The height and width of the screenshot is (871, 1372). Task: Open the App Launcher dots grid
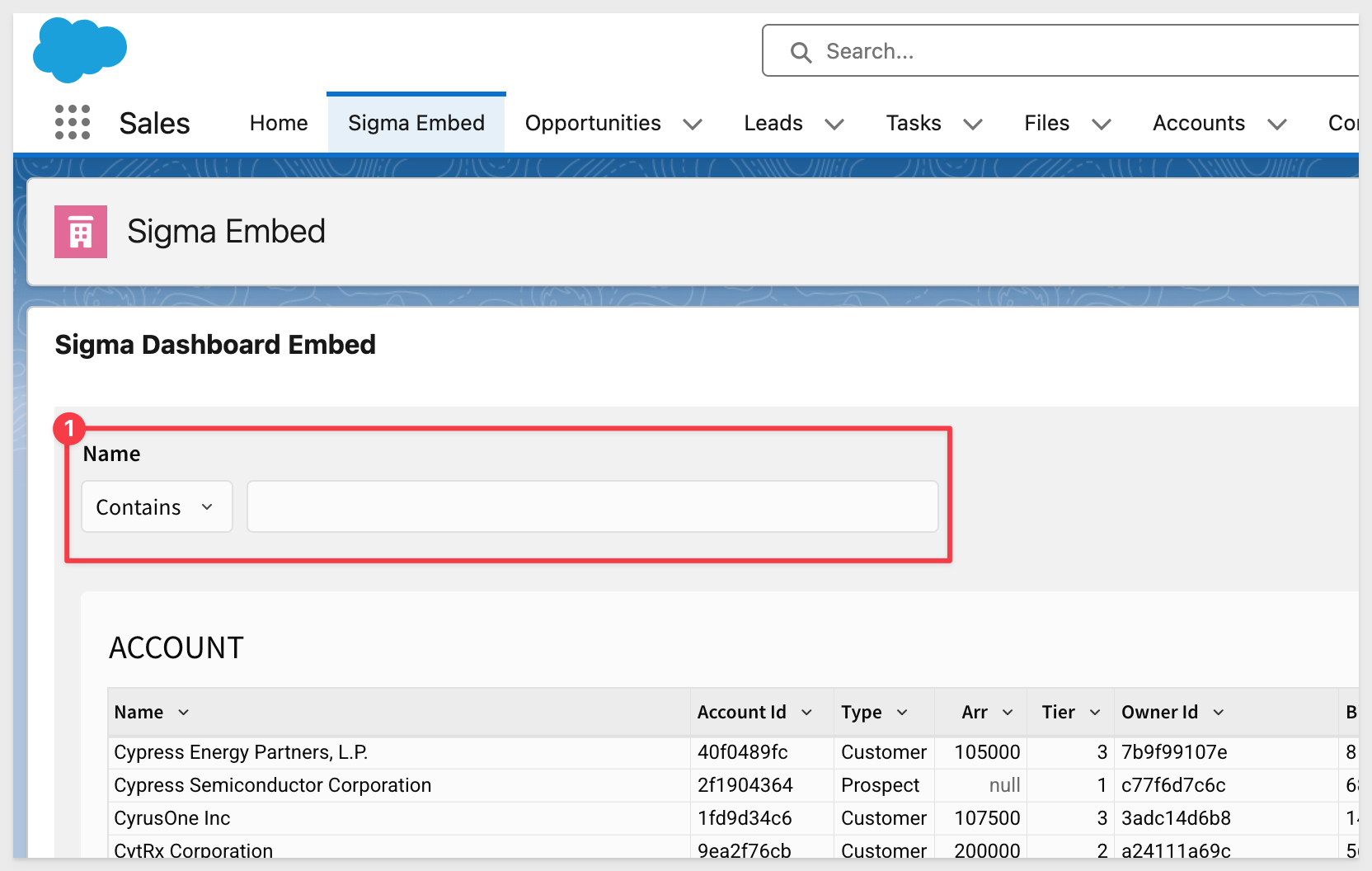[73, 122]
